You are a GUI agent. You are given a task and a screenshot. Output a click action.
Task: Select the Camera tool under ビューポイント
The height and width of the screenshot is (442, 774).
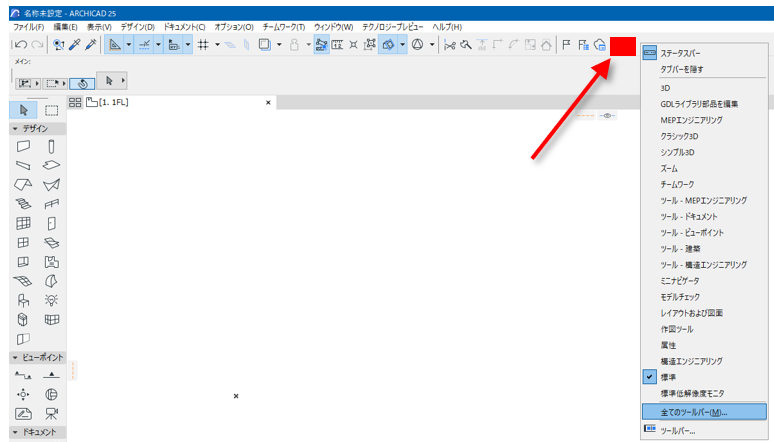pos(51,413)
